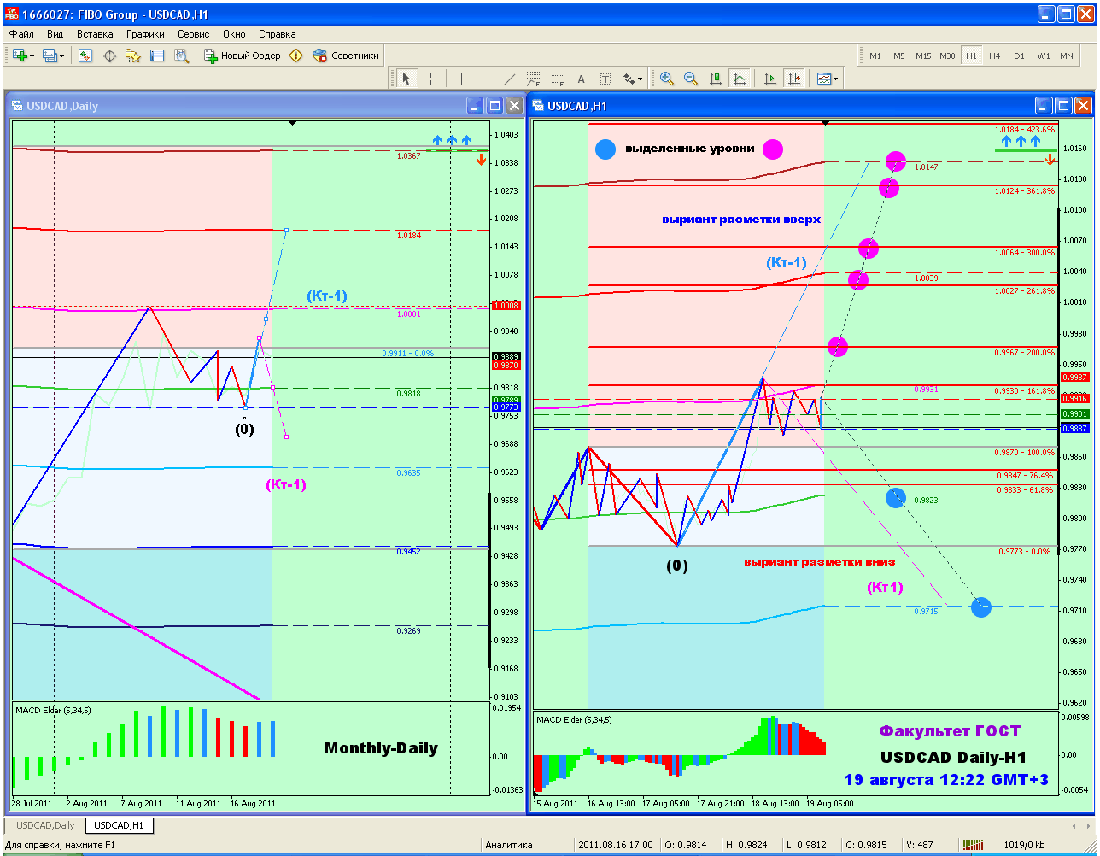Open the Вставка menu
Viewport: 1100px width, 856px height.
coord(95,34)
